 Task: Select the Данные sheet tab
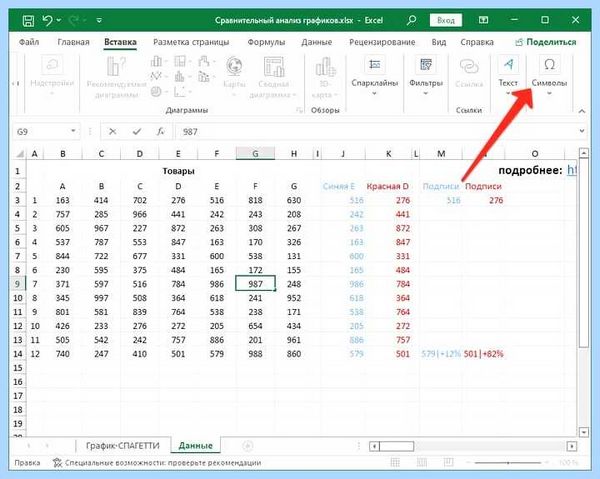196,446
